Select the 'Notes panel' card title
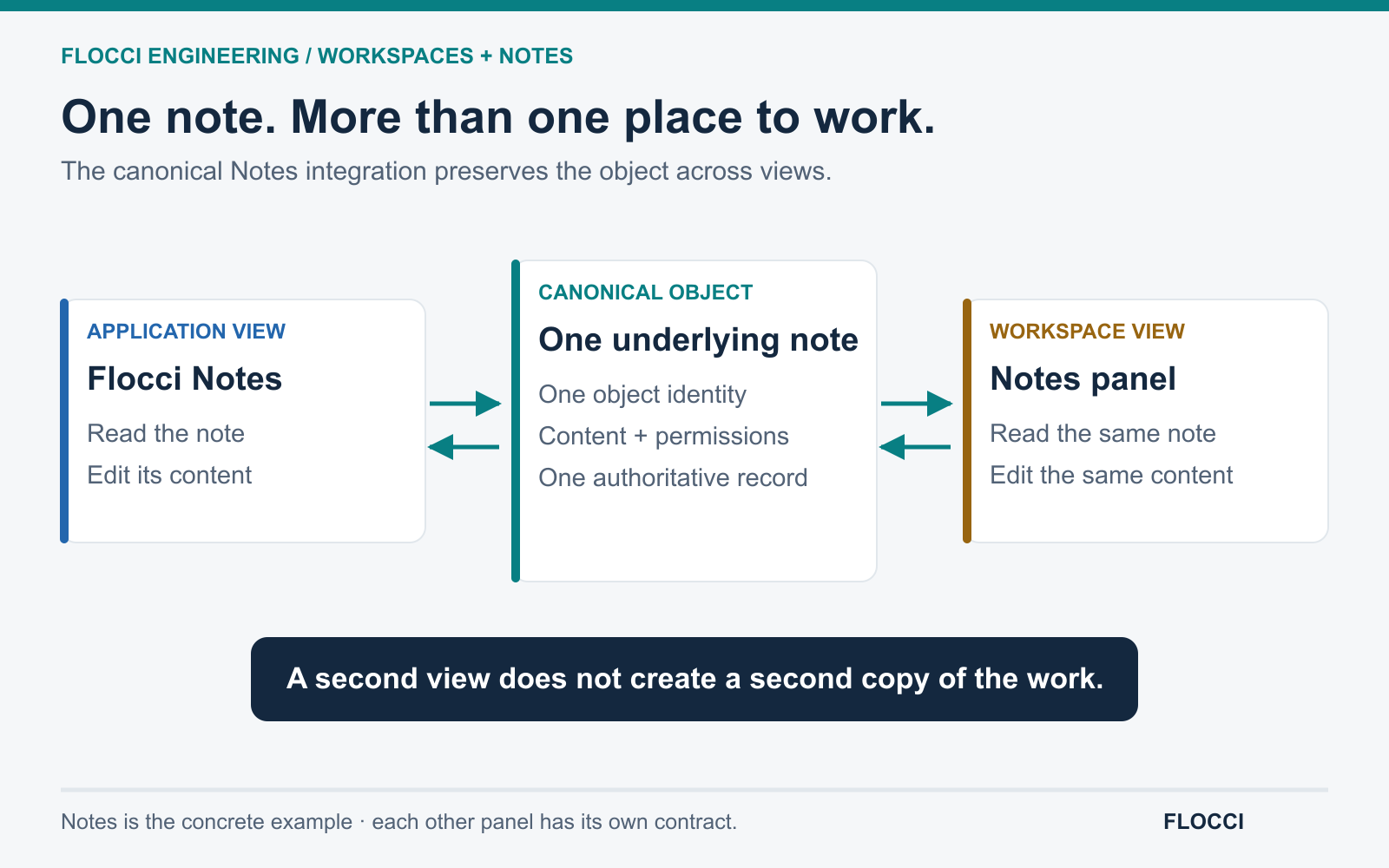Screen dimensions: 1389x868 (1083, 379)
